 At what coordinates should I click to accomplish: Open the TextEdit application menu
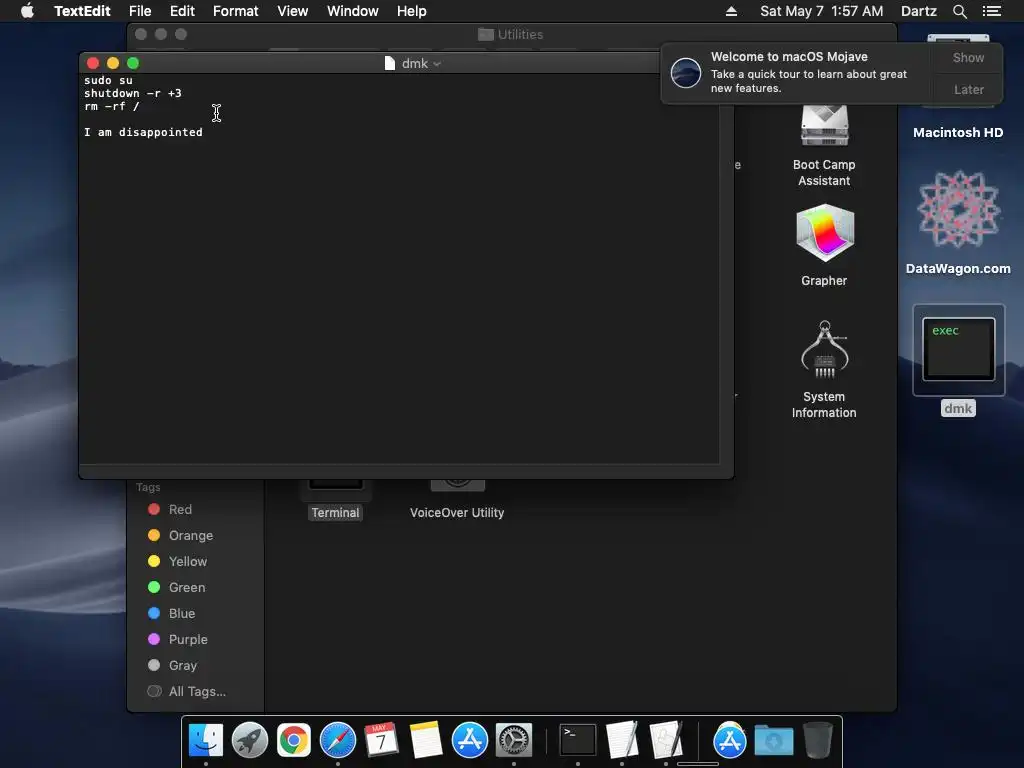coord(82,11)
